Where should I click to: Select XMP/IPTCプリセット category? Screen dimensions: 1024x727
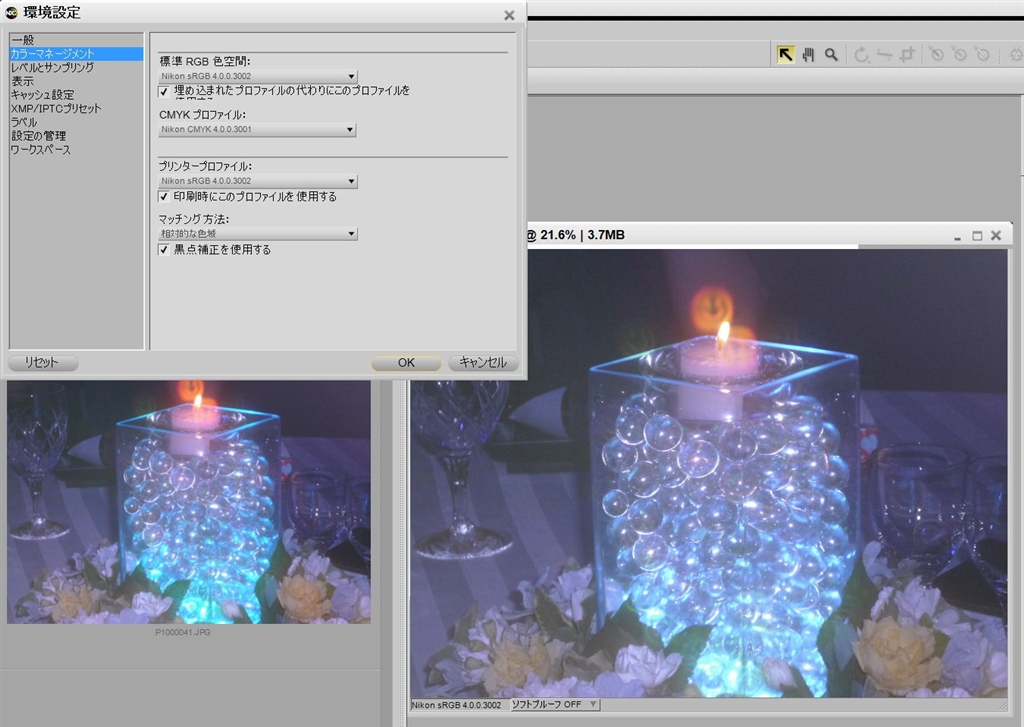[76, 108]
